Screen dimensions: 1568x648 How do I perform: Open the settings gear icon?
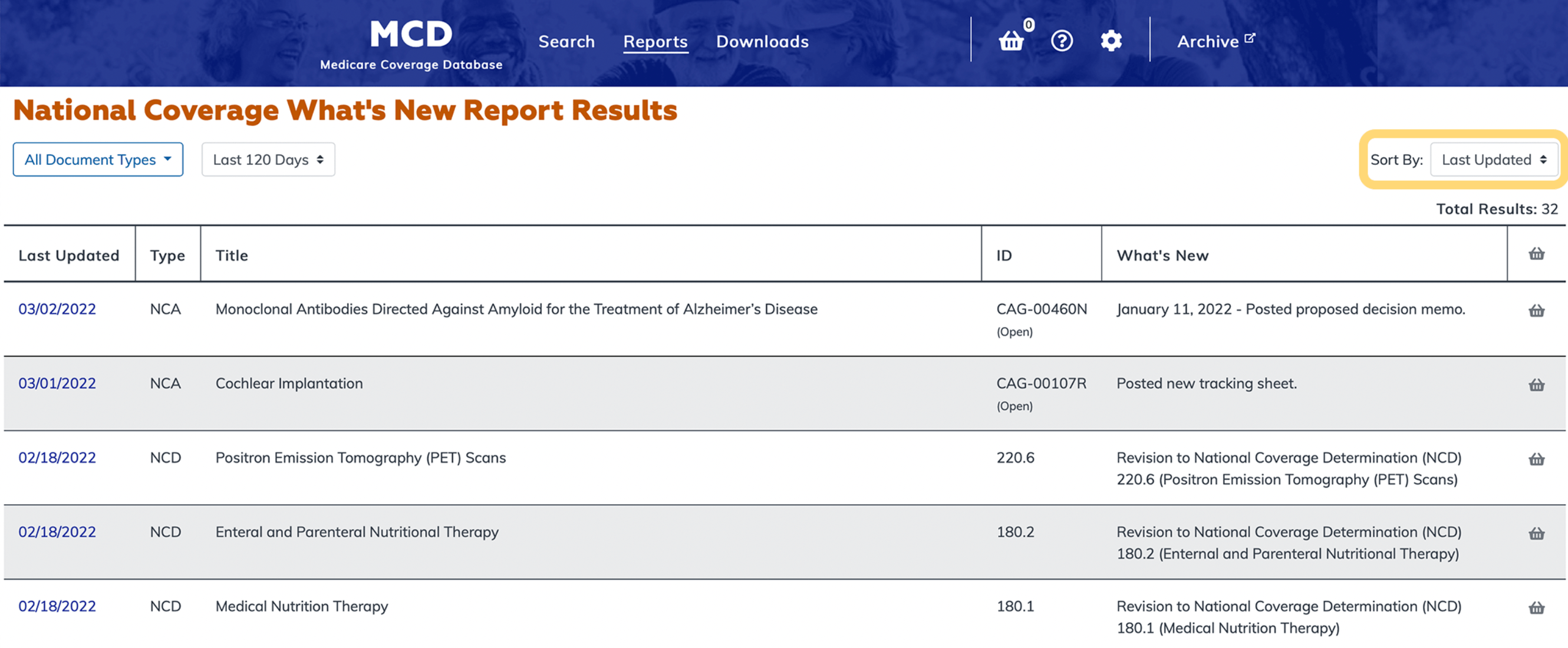1111,41
